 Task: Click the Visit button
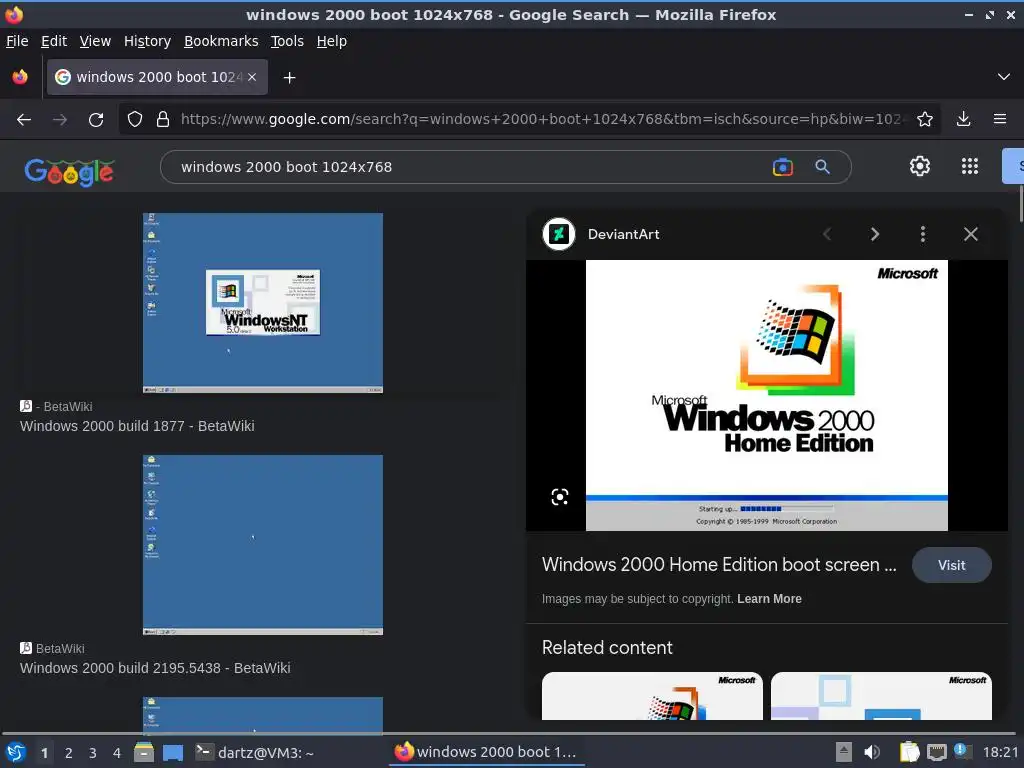click(x=952, y=565)
